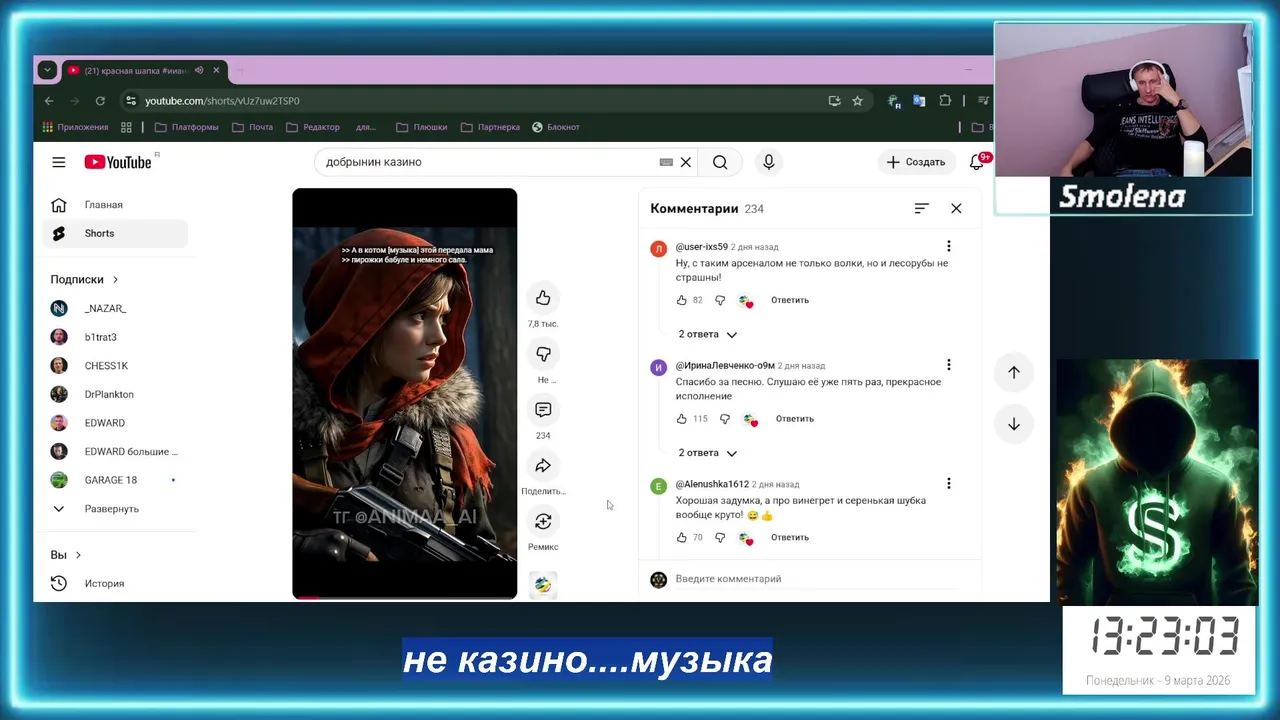Clear the search query with X
The height and width of the screenshot is (720, 1280).
click(686, 162)
